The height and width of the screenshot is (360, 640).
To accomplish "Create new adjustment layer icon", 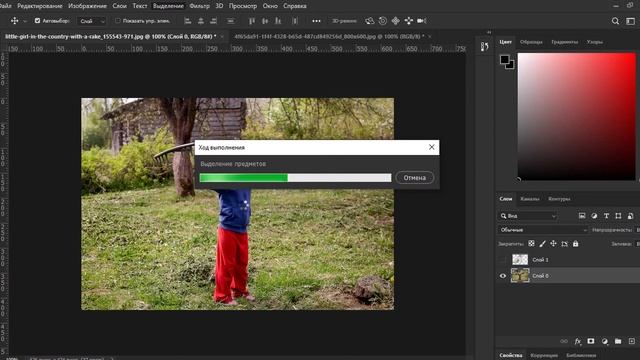I will tap(604, 341).
